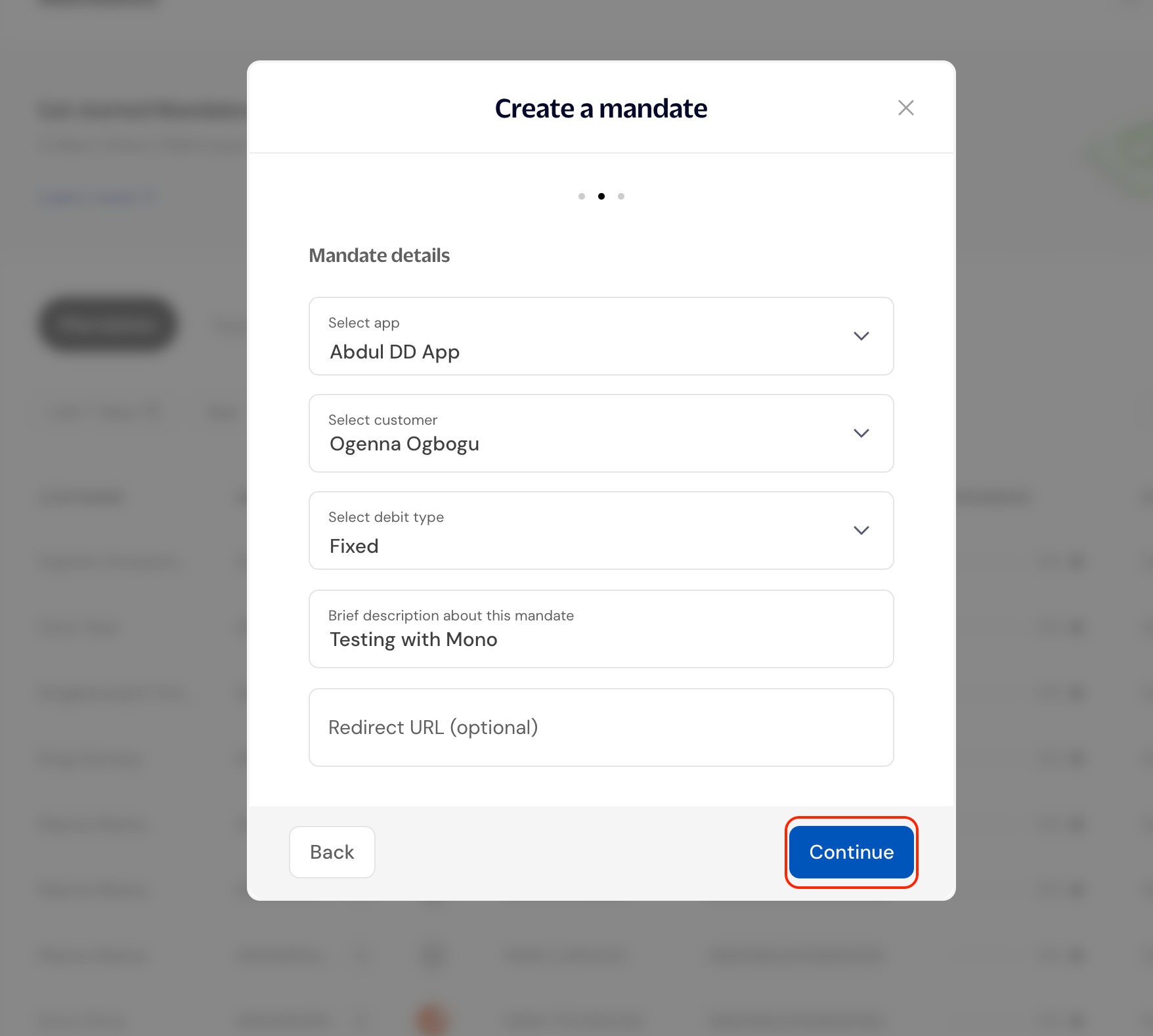The height and width of the screenshot is (1036, 1153).
Task: Click the Abdul DD App selected value
Action: pos(395,352)
